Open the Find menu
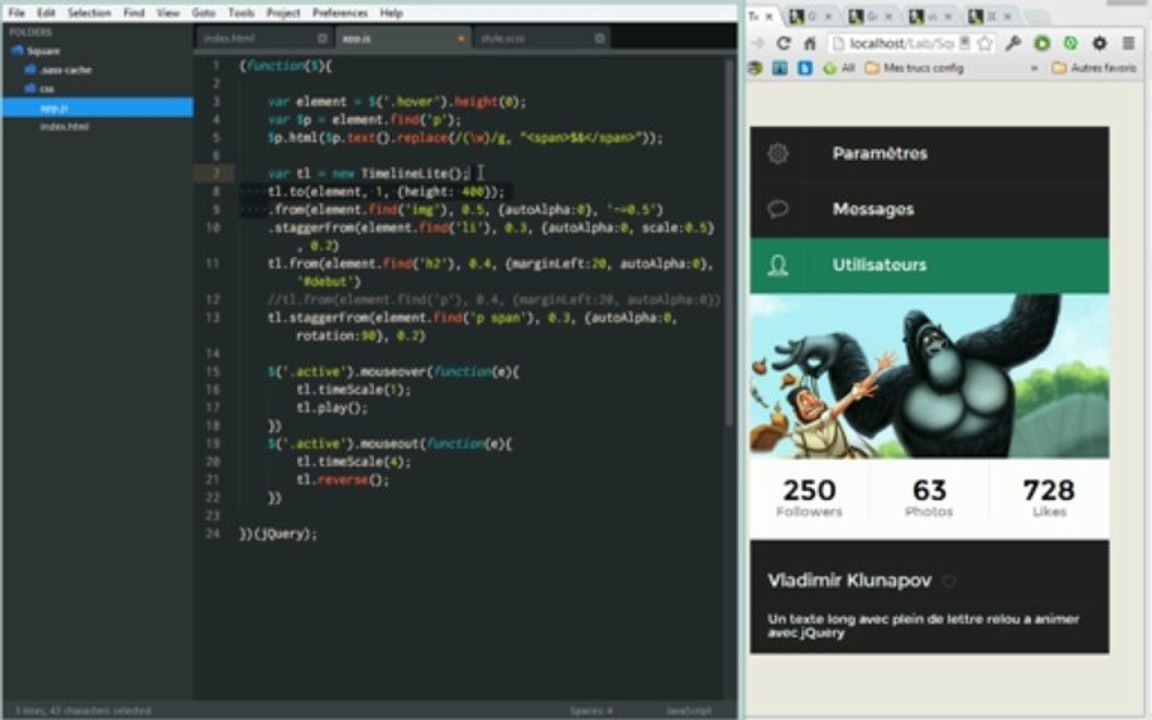This screenshot has height=720, width=1152. tap(134, 12)
